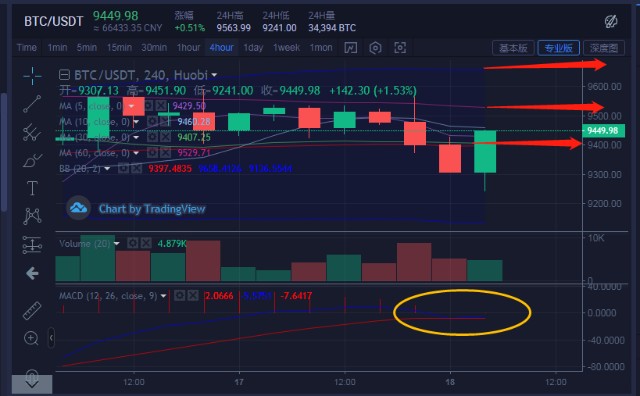Select the pitchfork drawing tool

32,132
